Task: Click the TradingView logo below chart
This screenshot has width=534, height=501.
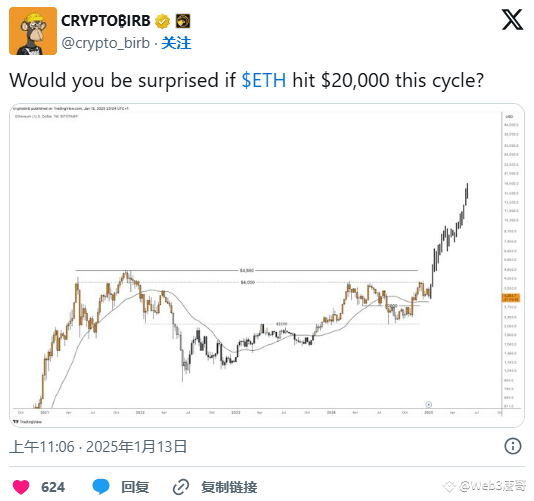Action: (27, 422)
